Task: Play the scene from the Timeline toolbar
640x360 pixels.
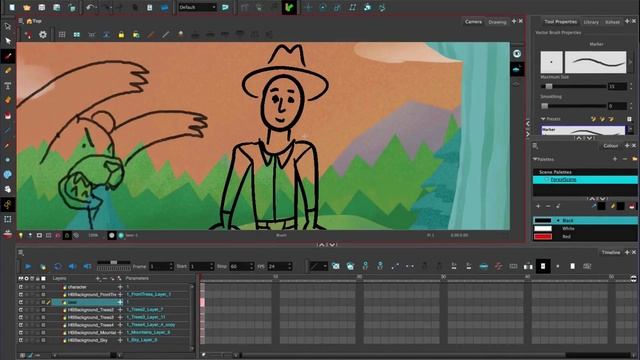Action: [x=28, y=266]
